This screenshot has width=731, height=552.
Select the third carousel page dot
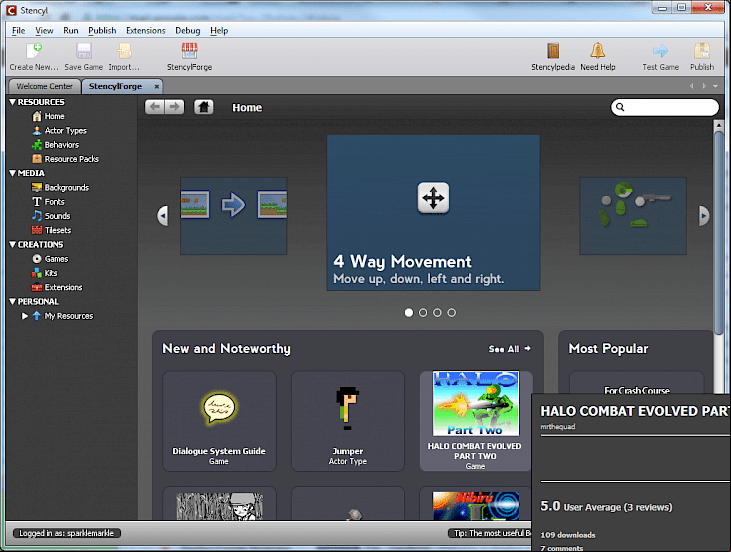437,313
